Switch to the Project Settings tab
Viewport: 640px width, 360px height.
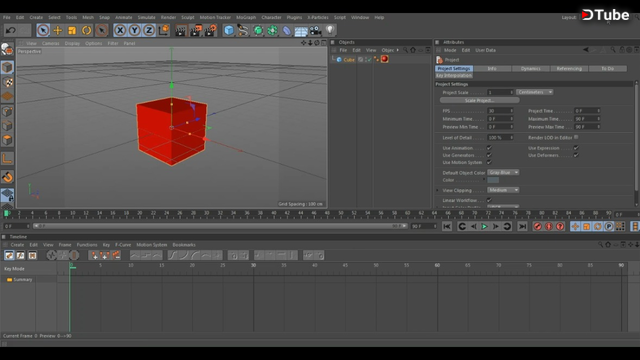[x=454, y=69]
